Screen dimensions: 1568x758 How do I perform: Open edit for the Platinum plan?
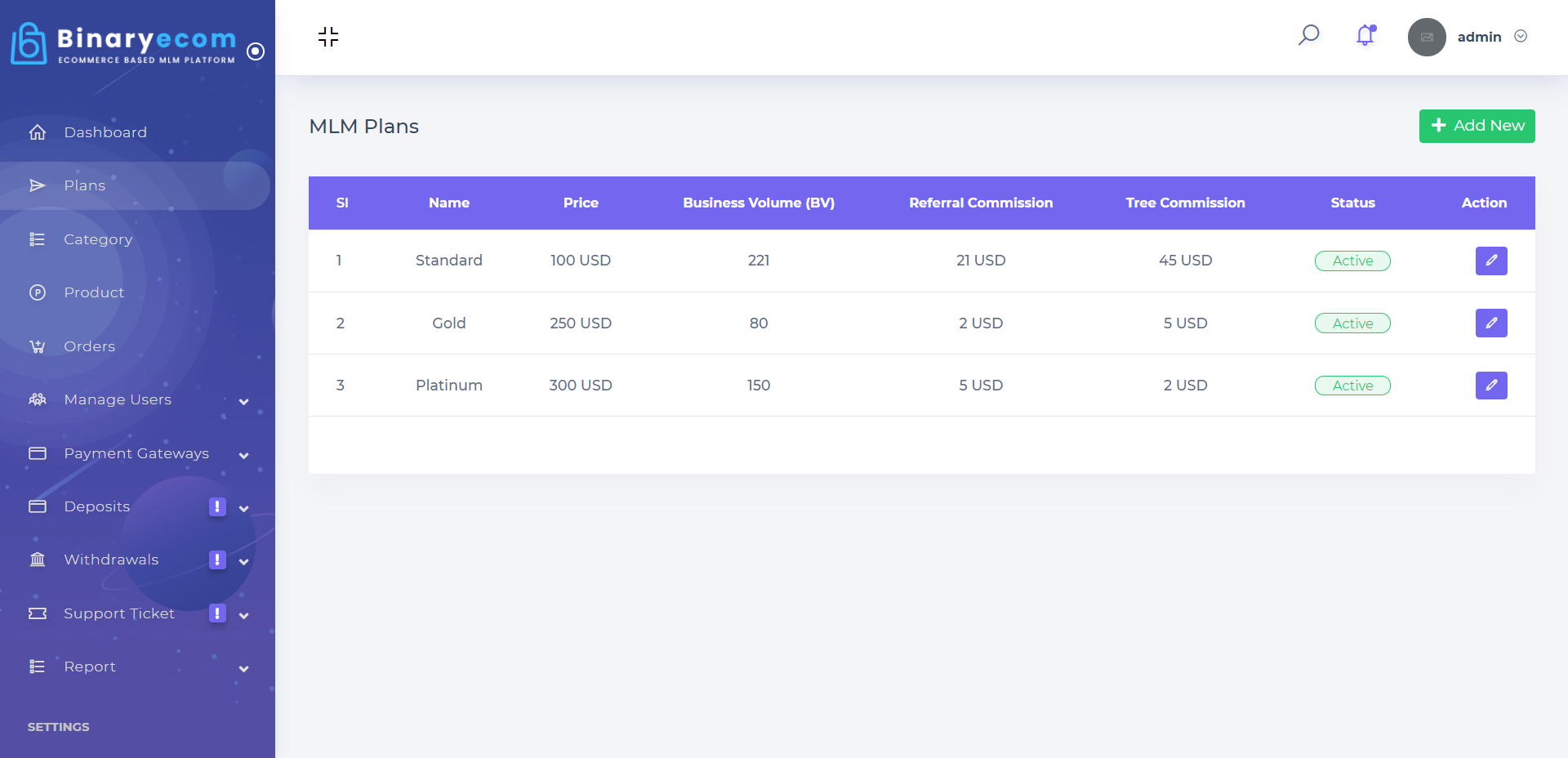[1490, 386]
